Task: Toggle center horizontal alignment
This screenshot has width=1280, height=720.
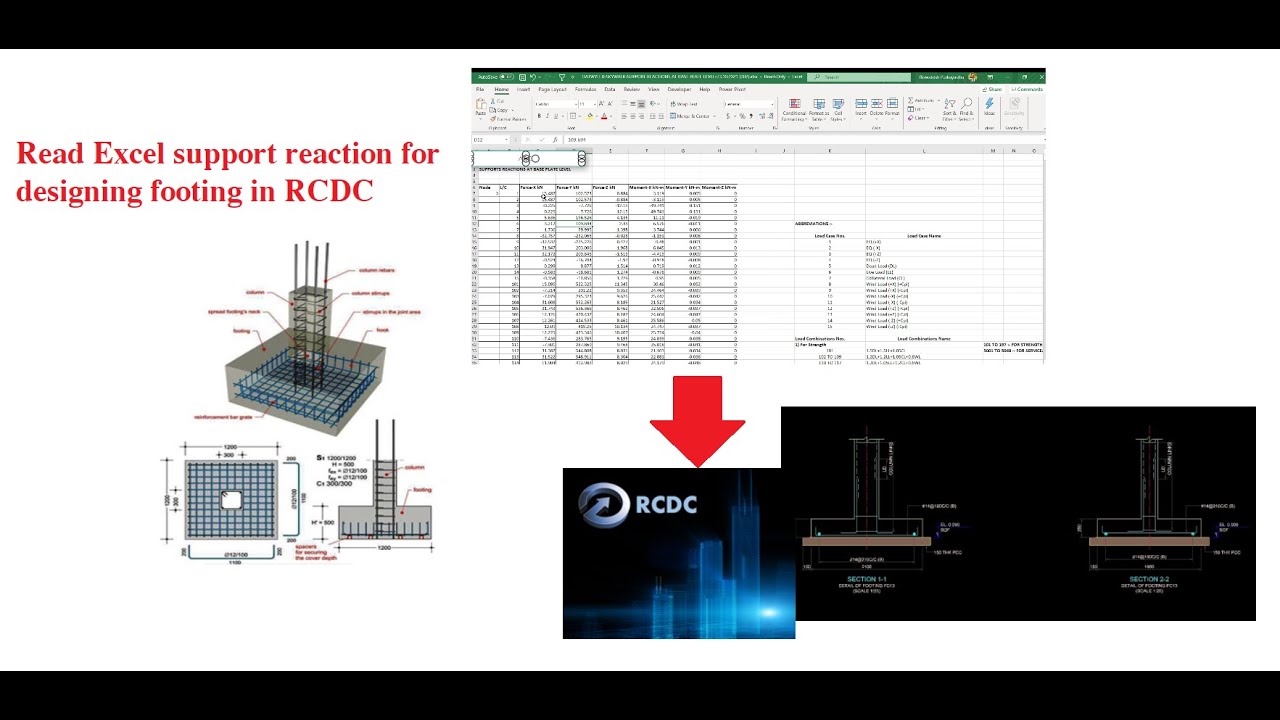Action: [x=633, y=116]
